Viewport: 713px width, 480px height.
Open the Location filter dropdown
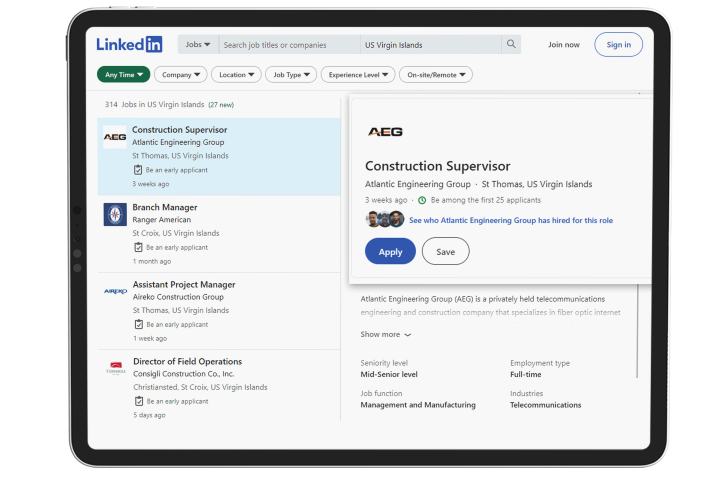point(236,75)
